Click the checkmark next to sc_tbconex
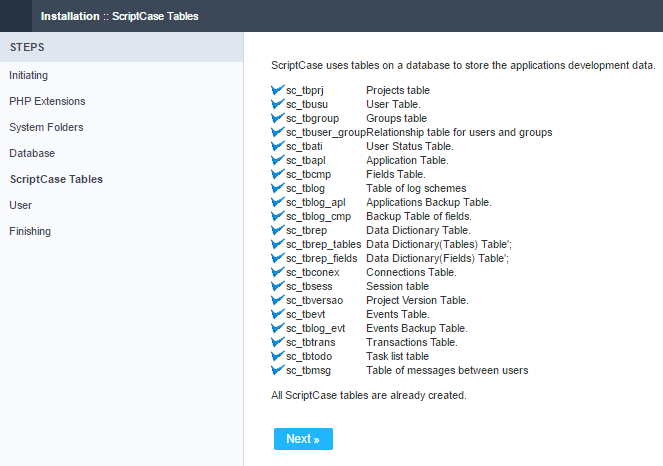Viewport: 663px width, 466px height. (x=278, y=272)
